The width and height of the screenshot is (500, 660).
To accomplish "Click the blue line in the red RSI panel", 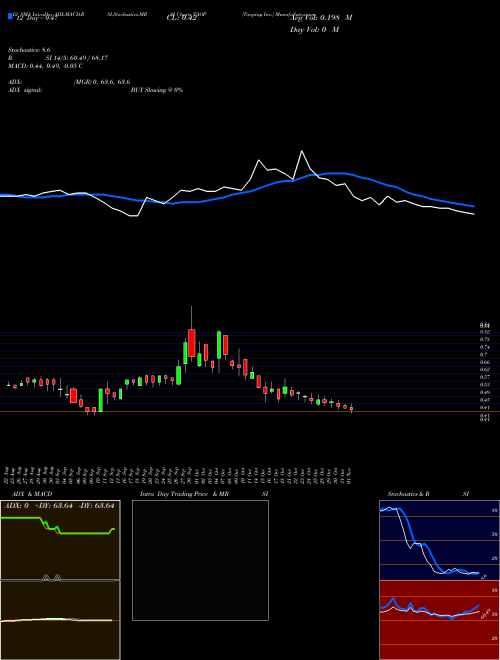I will click(x=429, y=609).
